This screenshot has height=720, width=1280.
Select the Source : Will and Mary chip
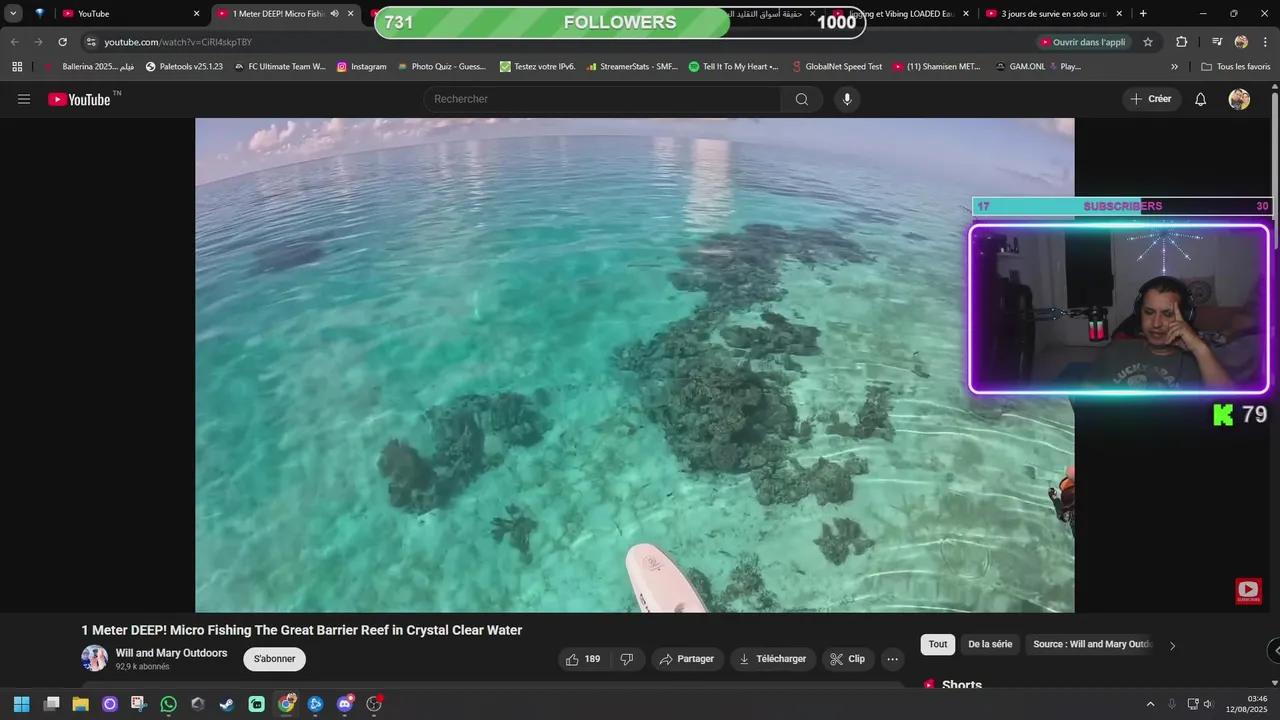1092,645
